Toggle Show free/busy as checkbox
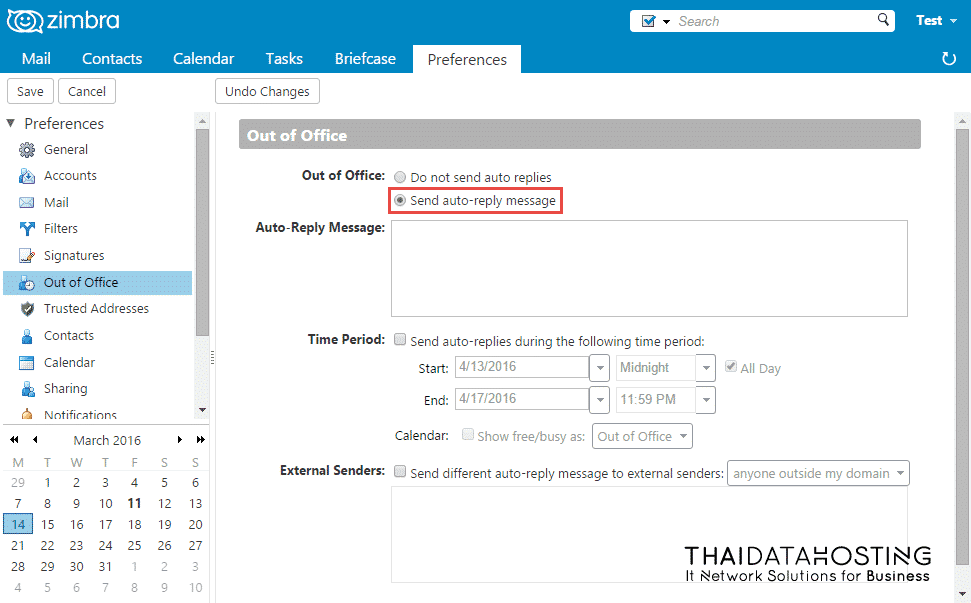The image size is (971, 603). point(468,435)
